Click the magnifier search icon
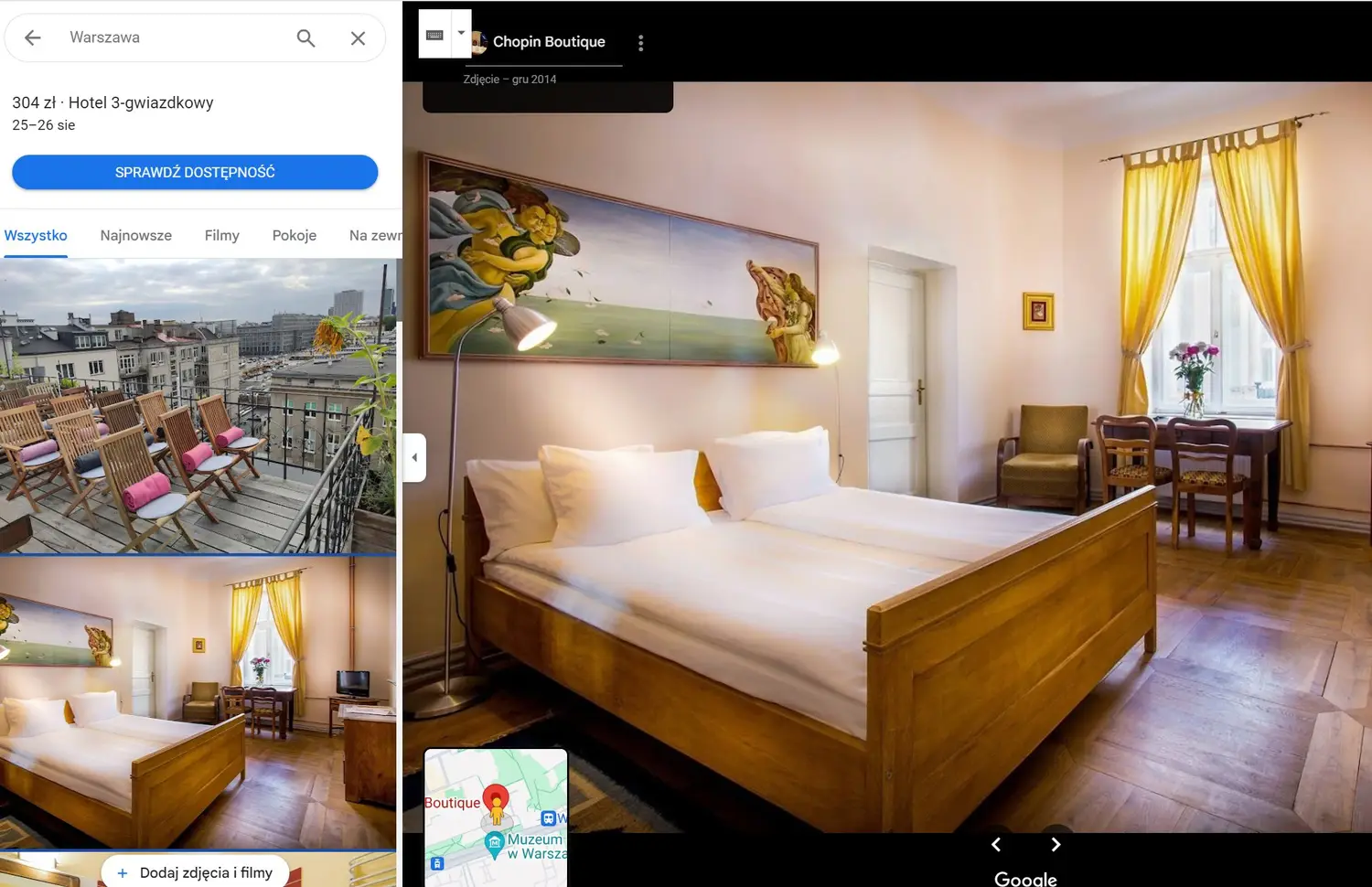Viewport: 1372px width, 887px height. click(305, 37)
